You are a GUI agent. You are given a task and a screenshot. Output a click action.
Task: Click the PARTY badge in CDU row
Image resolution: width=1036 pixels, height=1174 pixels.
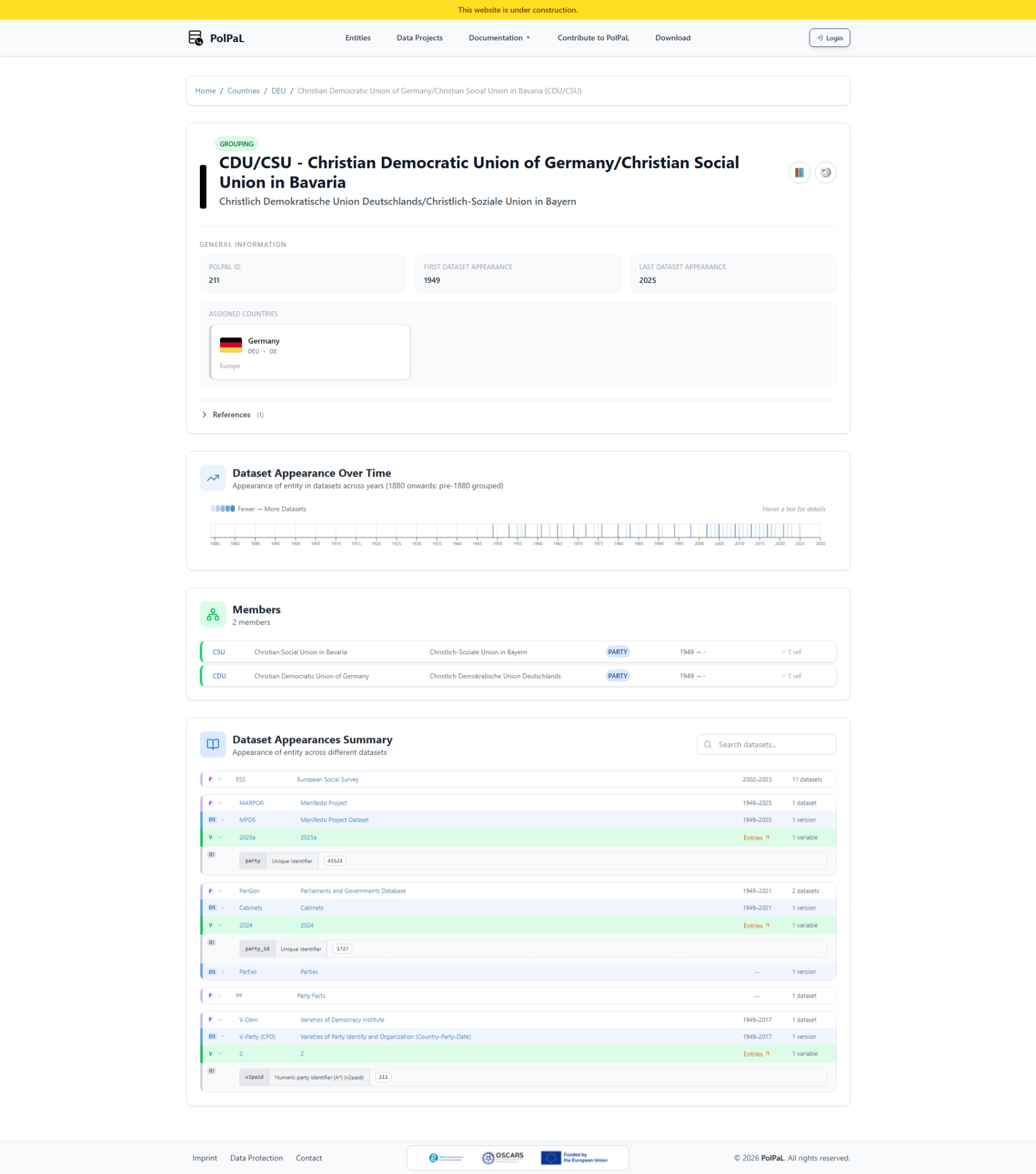(x=617, y=676)
